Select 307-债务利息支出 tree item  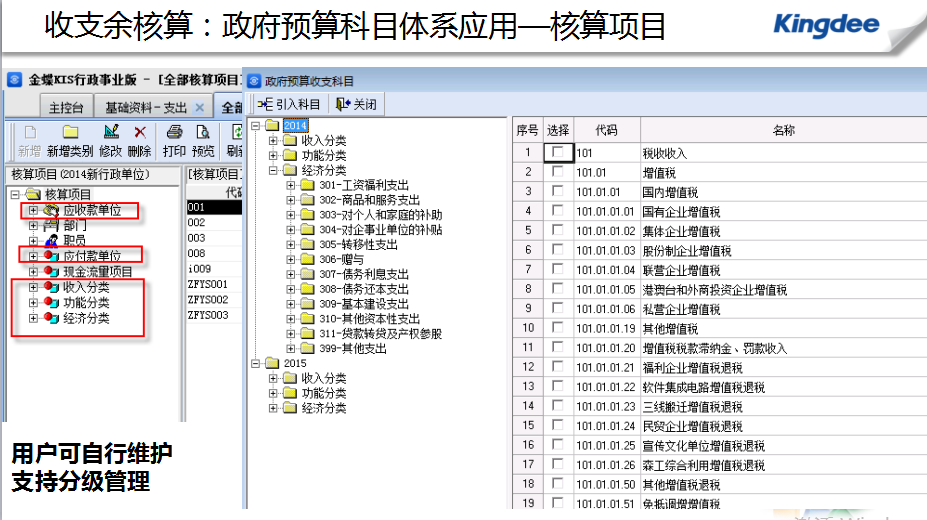point(364,274)
